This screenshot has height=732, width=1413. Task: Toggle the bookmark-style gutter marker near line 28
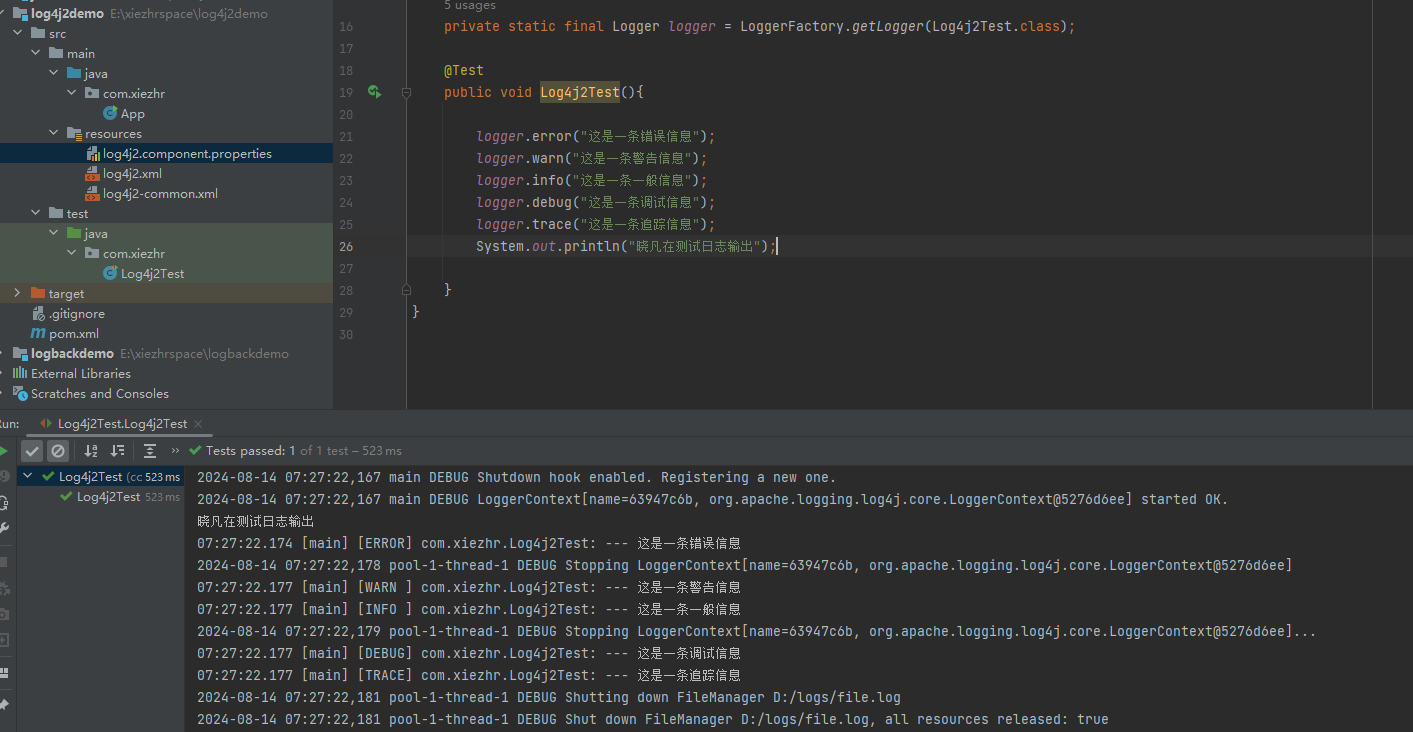(406, 288)
